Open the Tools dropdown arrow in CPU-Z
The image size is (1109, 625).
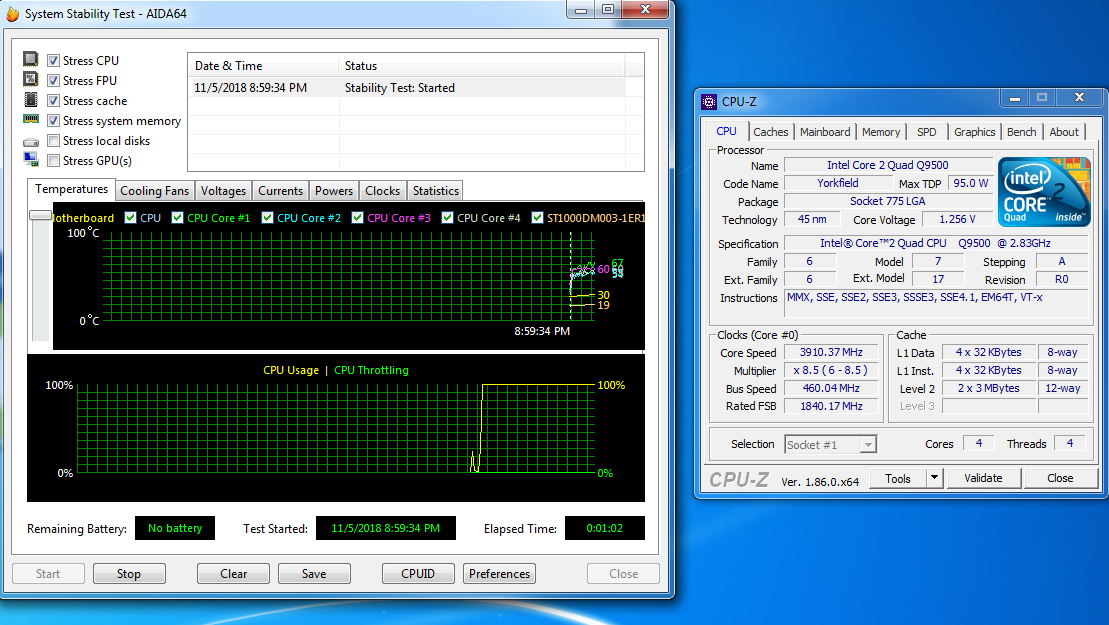934,478
